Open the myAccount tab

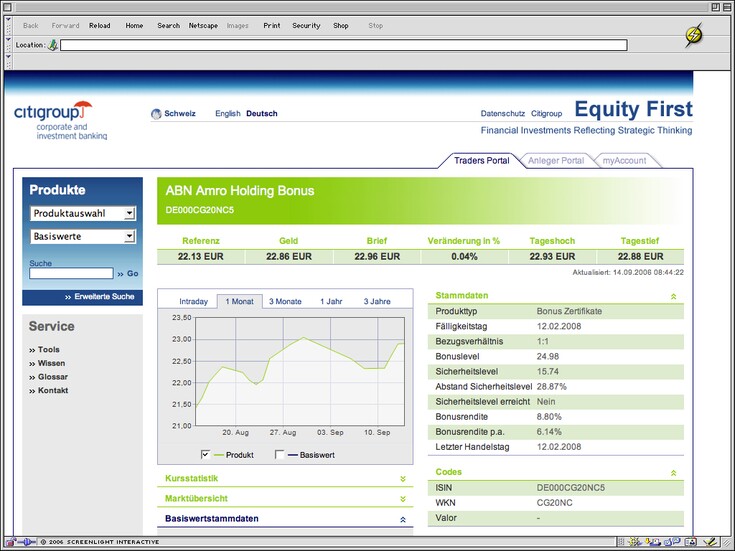[x=624, y=160]
